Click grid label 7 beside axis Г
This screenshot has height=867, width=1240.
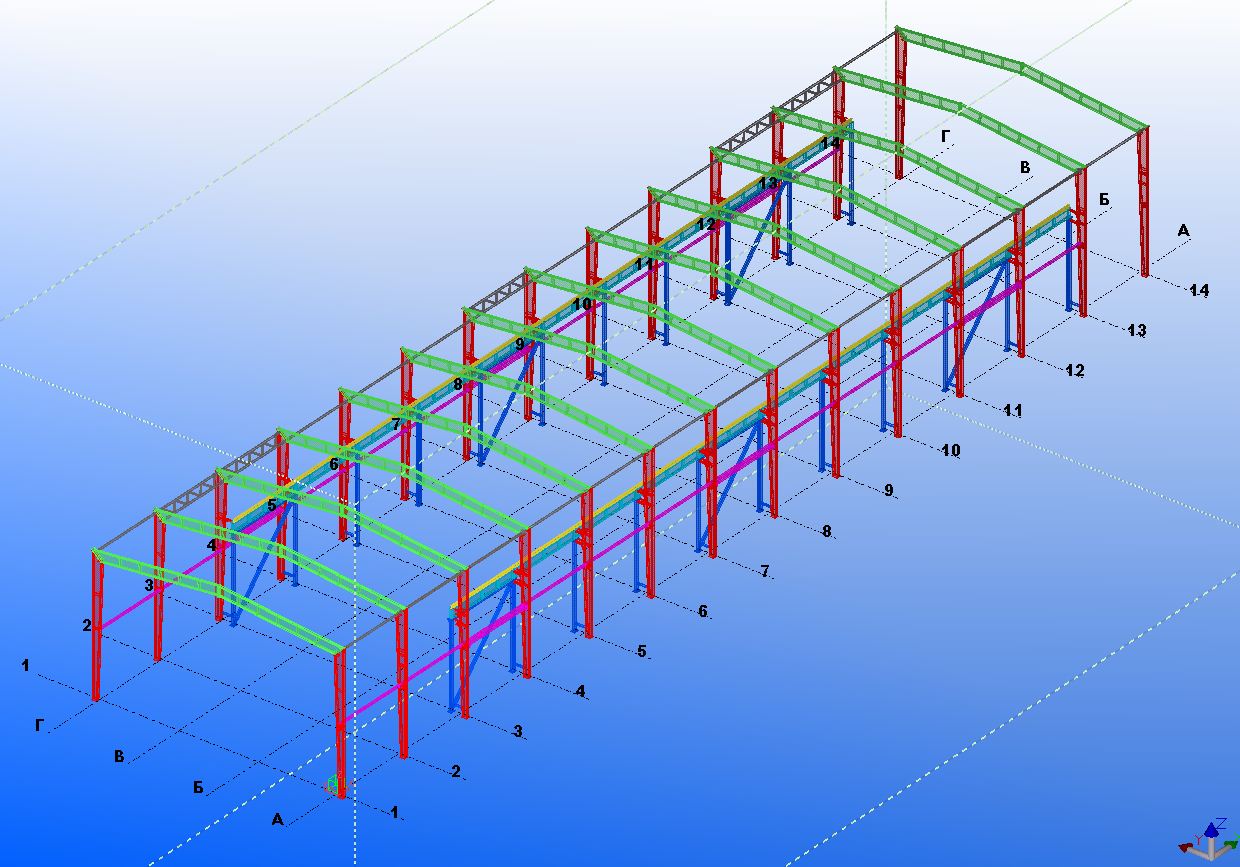point(396,424)
